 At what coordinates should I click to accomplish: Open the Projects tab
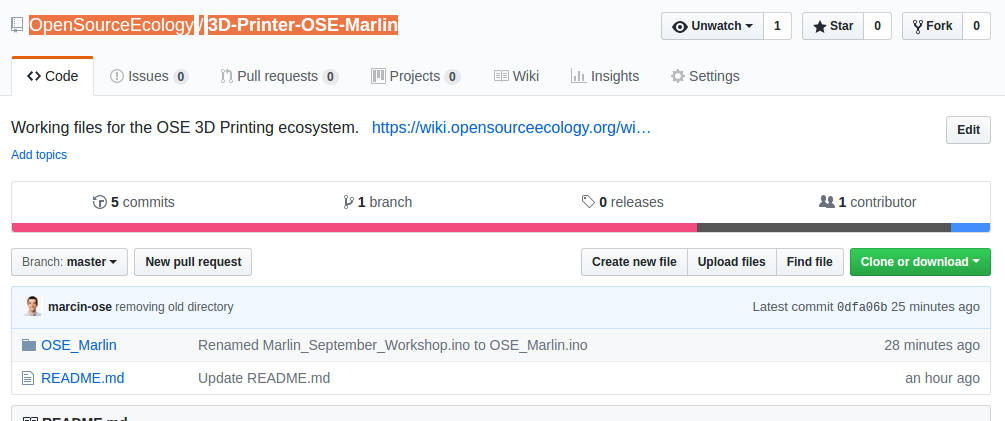pos(415,76)
